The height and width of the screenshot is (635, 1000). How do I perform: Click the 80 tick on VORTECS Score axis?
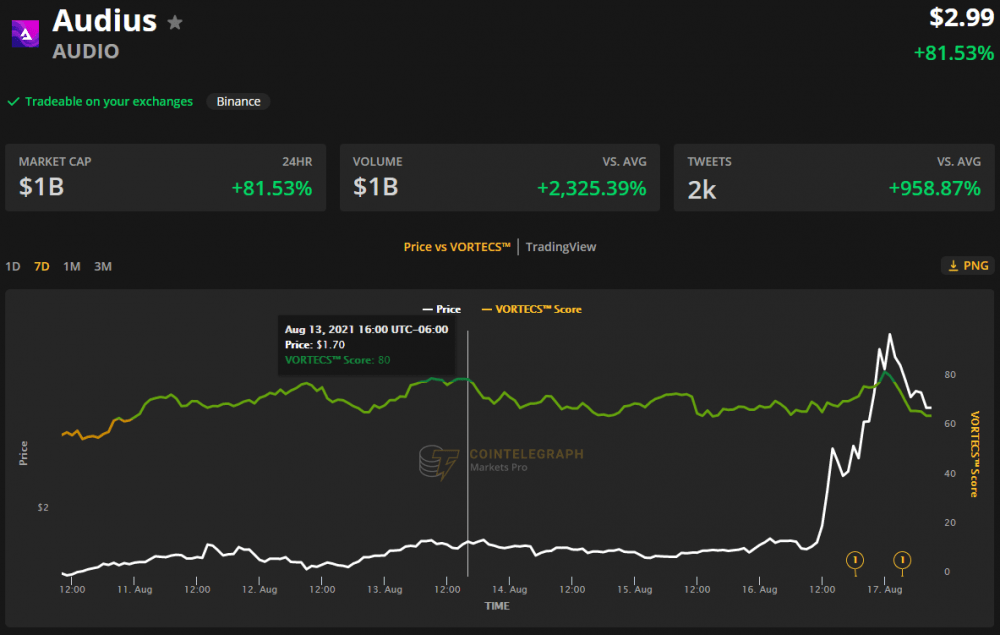950,375
